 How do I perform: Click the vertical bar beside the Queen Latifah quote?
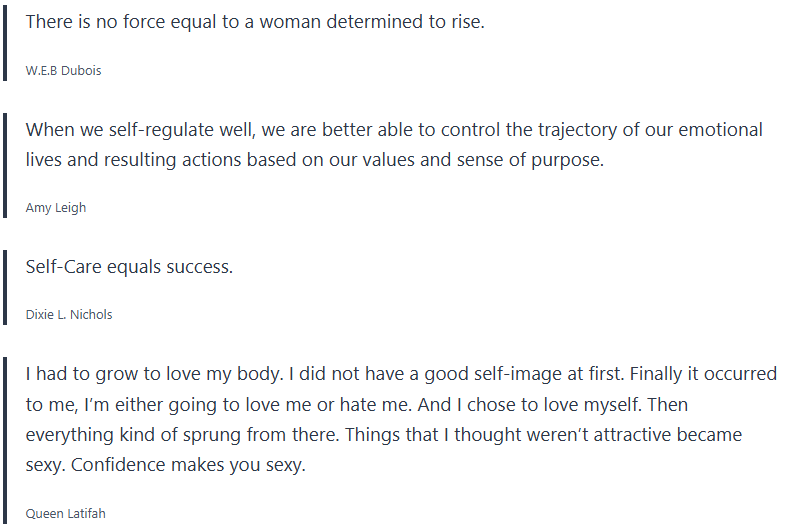pyautogui.click(x=5, y=440)
